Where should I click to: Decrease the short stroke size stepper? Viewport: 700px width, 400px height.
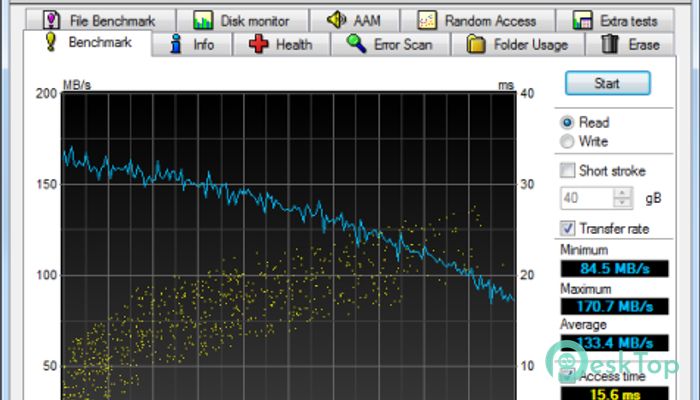pos(622,203)
